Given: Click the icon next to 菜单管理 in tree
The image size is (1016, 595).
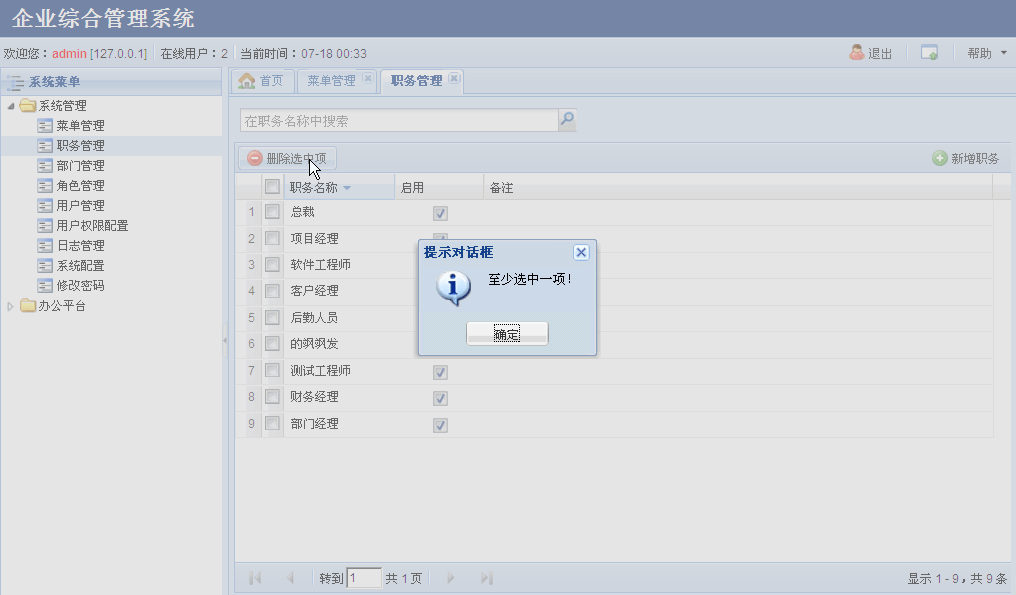Looking at the screenshot, I should (x=45, y=126).
